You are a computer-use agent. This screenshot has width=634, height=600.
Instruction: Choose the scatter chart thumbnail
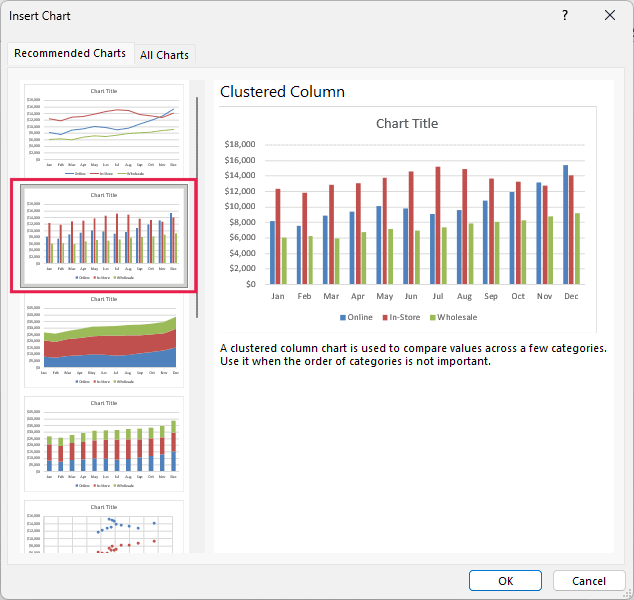pyautogui.click(x=104, y=526)
